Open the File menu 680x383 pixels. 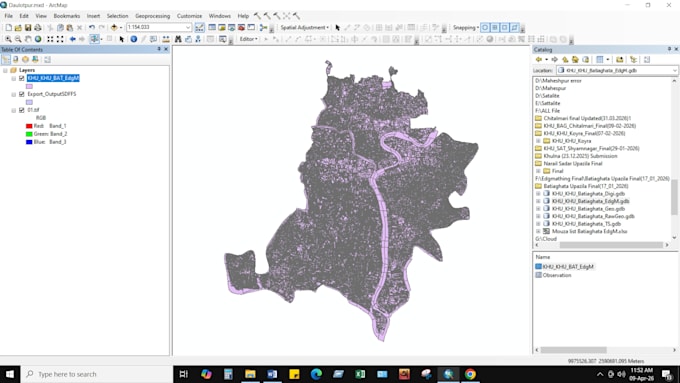click(x=8, y=16)
